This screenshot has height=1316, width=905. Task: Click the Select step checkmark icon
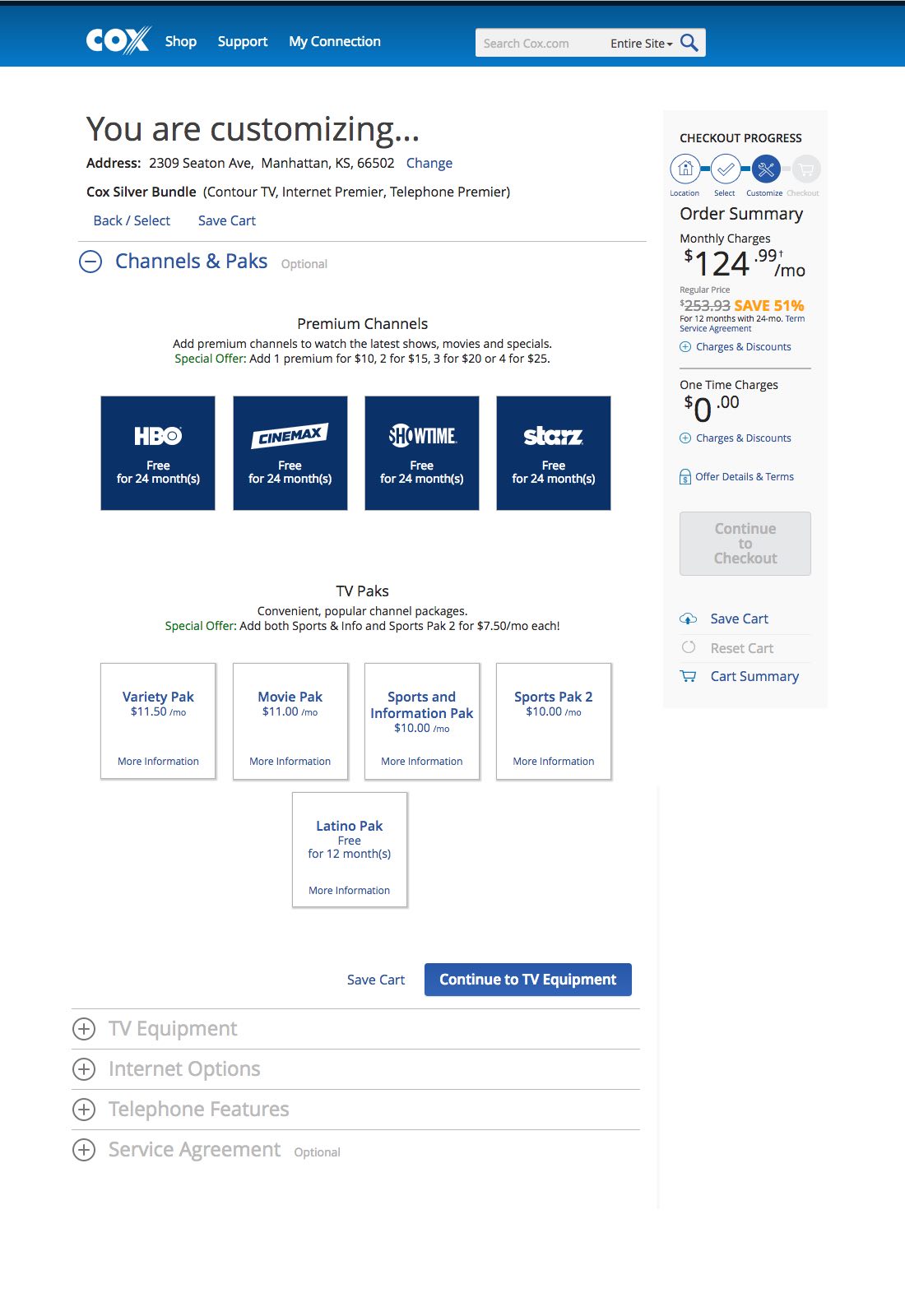pyautogui.click(x=726, y=169)
